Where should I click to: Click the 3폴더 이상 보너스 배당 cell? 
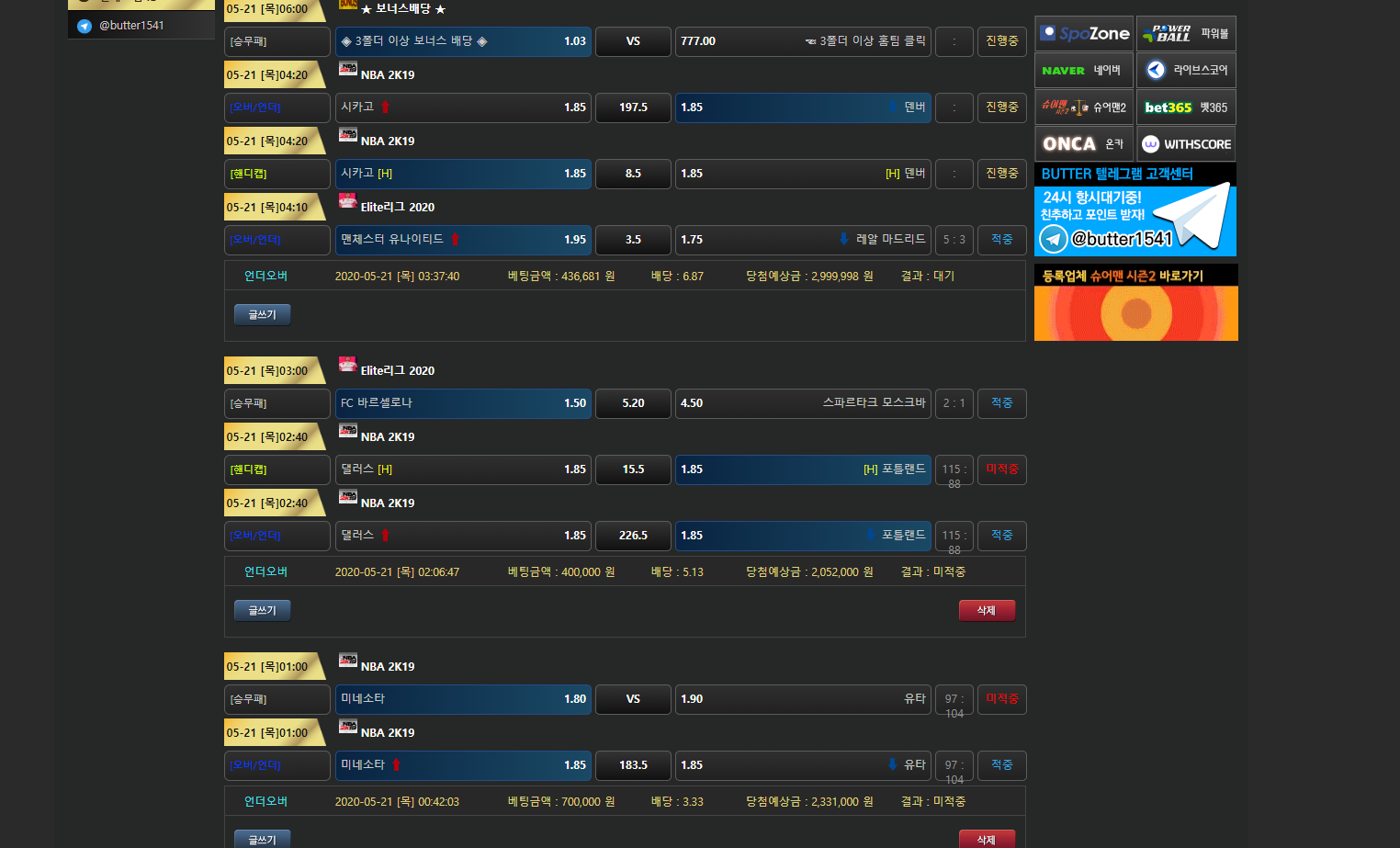point(463,41)
